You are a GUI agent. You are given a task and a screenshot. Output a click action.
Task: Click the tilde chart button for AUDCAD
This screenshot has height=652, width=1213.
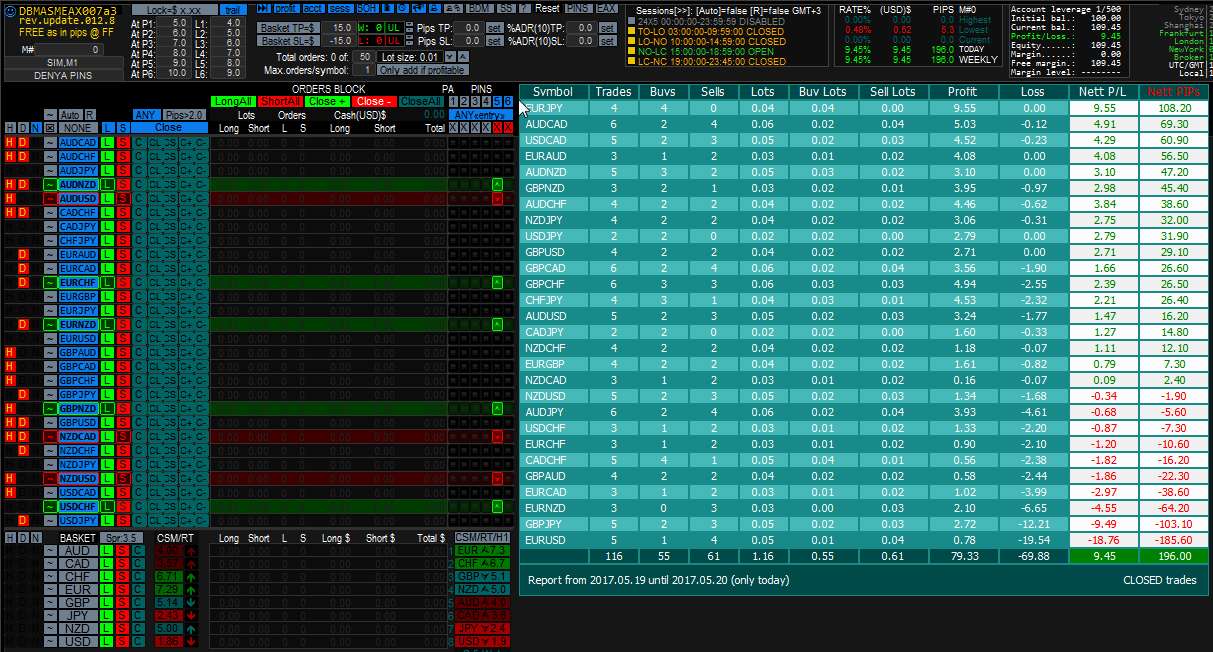[50, 143]
